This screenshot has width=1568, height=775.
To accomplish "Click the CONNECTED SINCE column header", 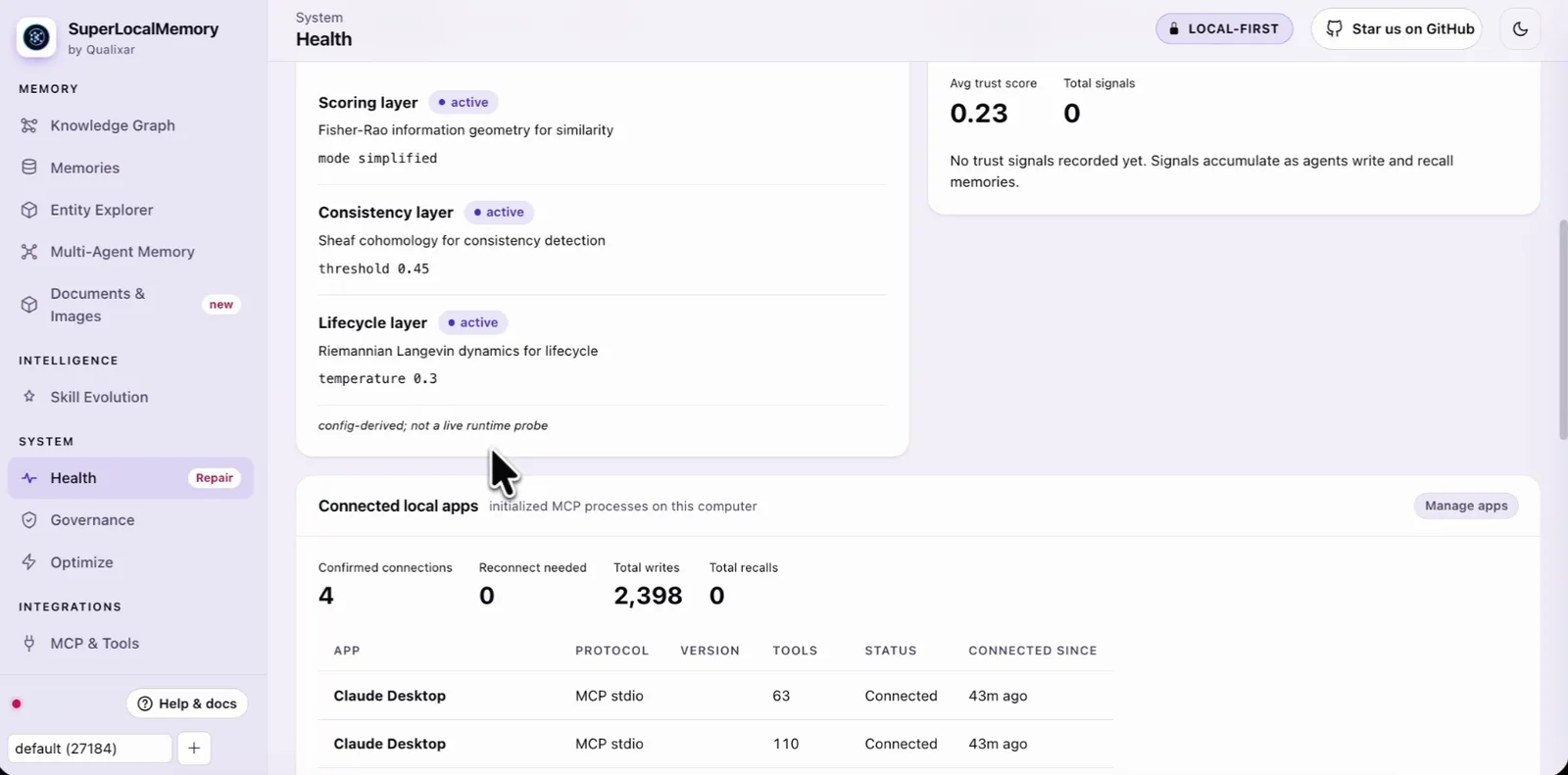I will click(x=1033, y=651).
